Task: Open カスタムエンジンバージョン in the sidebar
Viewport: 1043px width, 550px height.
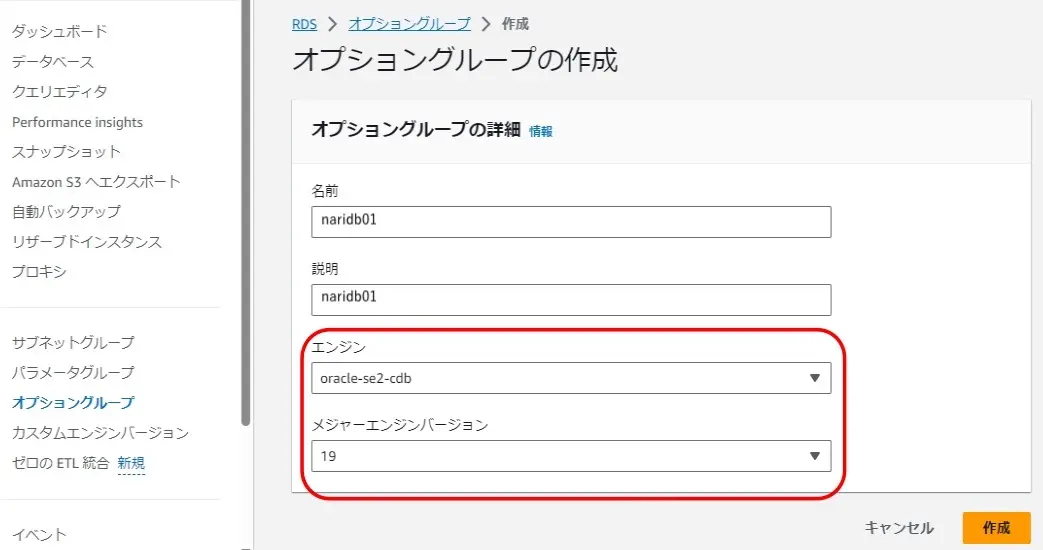Action: [100, 433]
